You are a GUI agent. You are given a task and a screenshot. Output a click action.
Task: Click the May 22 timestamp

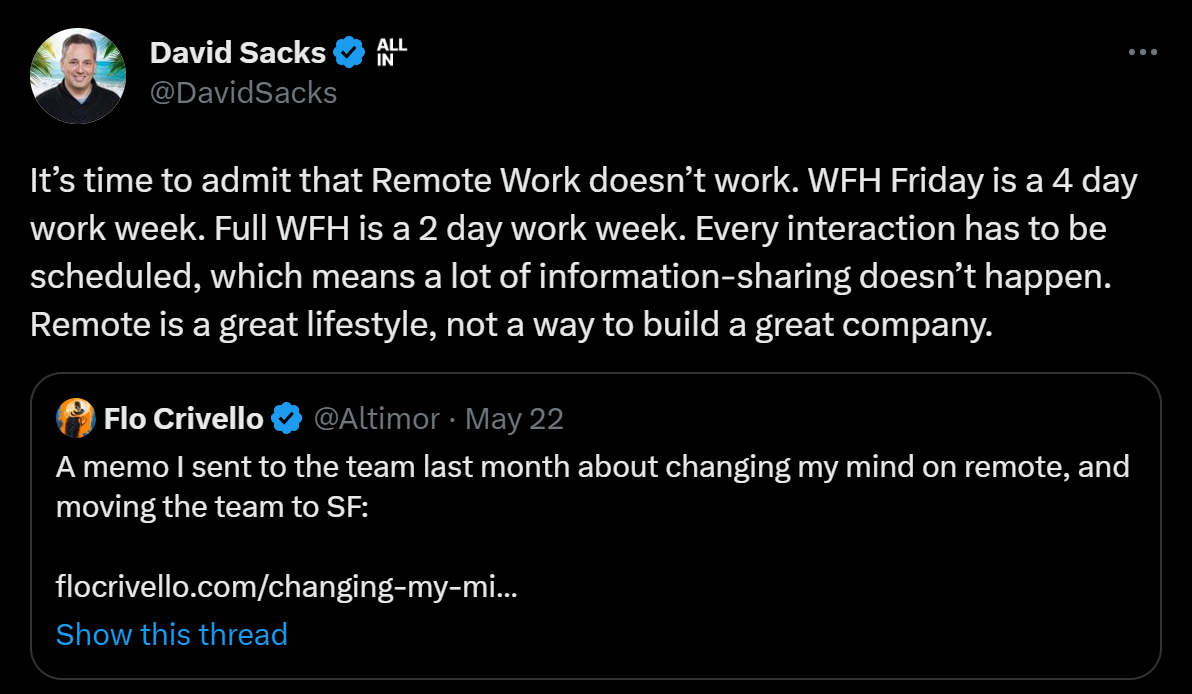(x=514, y=419)
